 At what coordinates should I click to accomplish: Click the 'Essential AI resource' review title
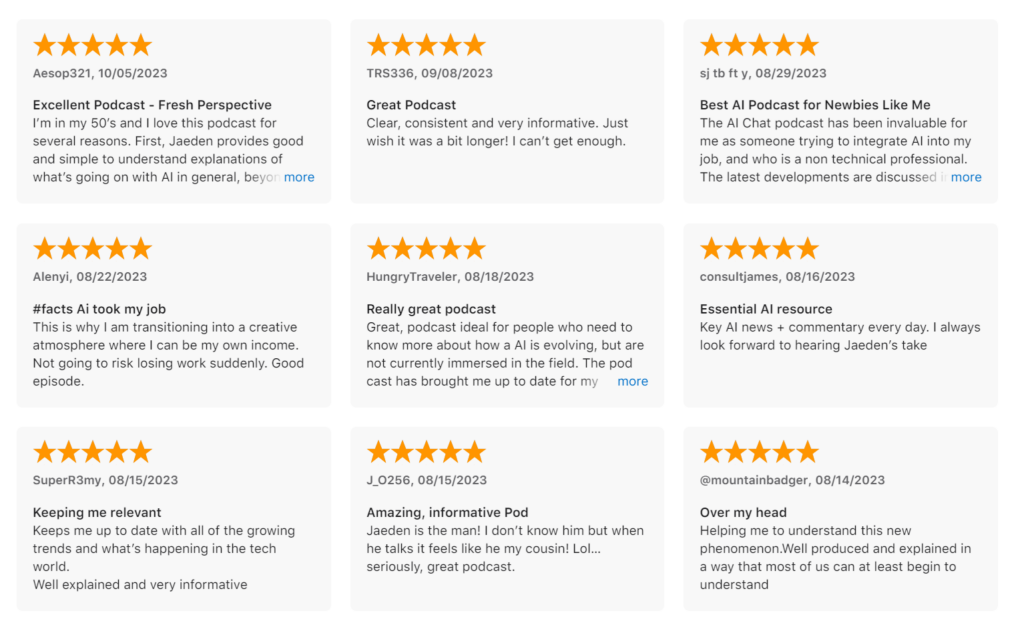tap(766, 309)
